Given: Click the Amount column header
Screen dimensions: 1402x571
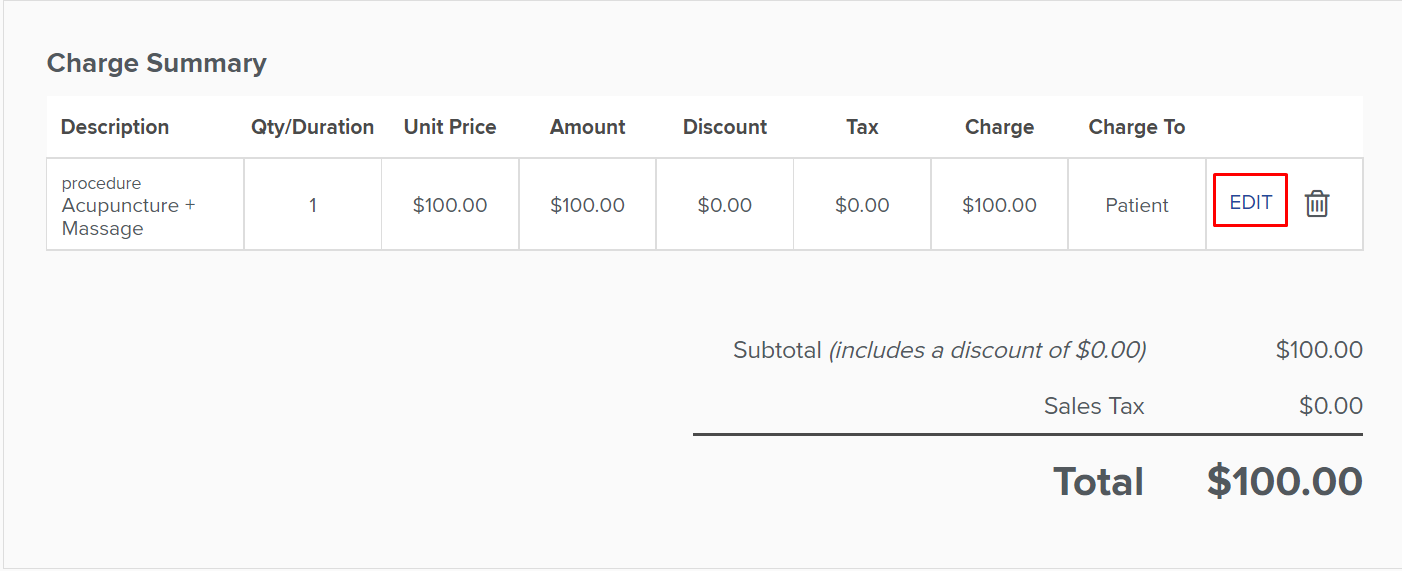Looking at the screenshot, I should [587, 127].
